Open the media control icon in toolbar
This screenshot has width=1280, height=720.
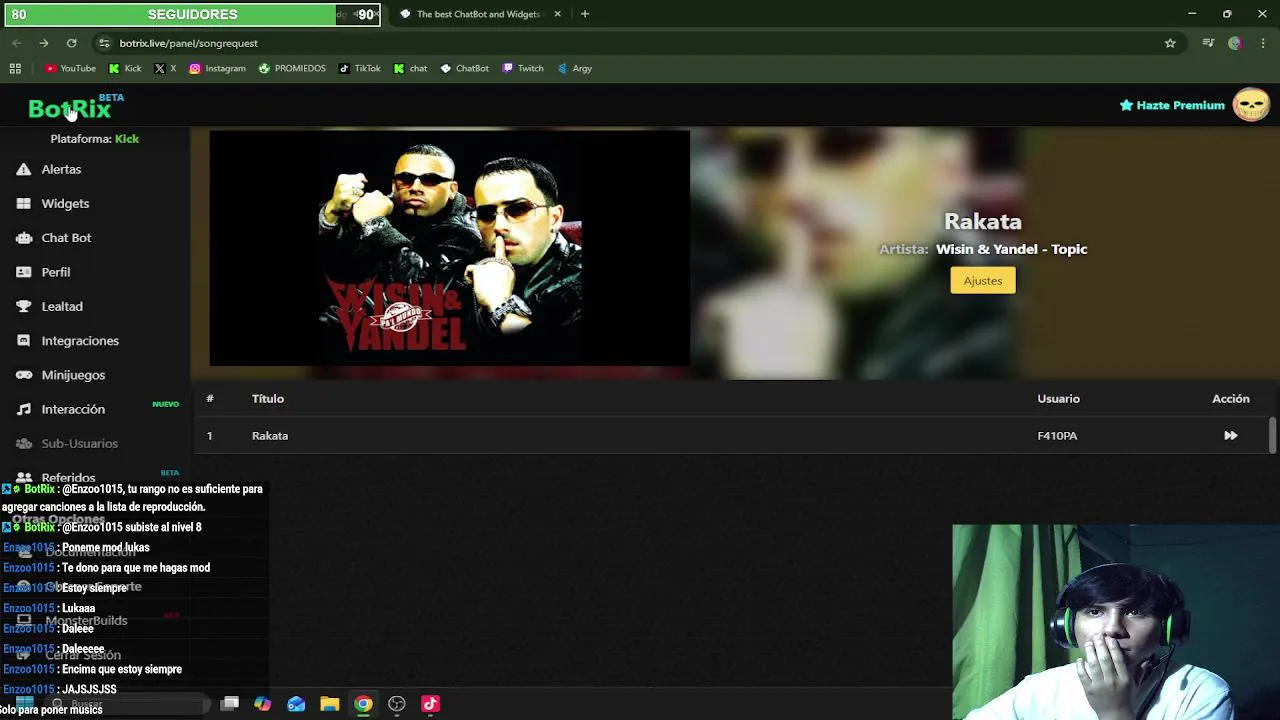coord(1208,43)
